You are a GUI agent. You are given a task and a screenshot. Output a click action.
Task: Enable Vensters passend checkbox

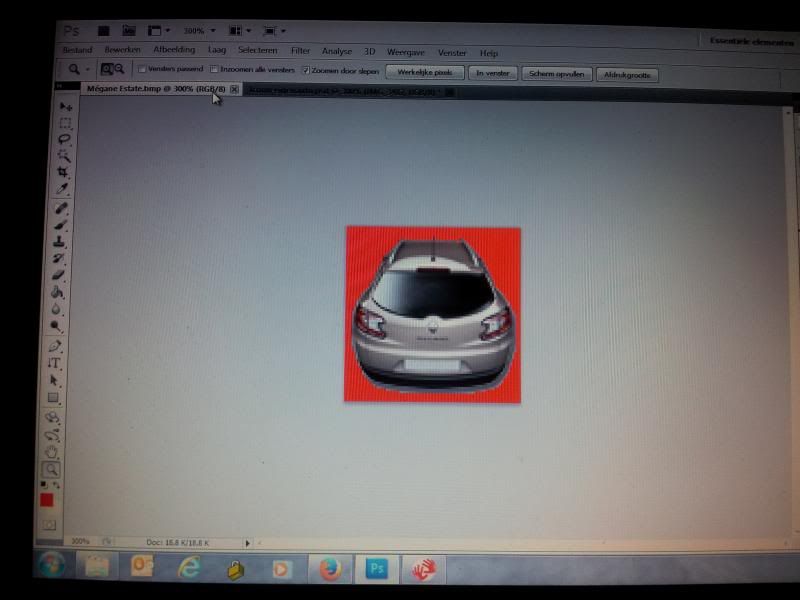point(142,69)
